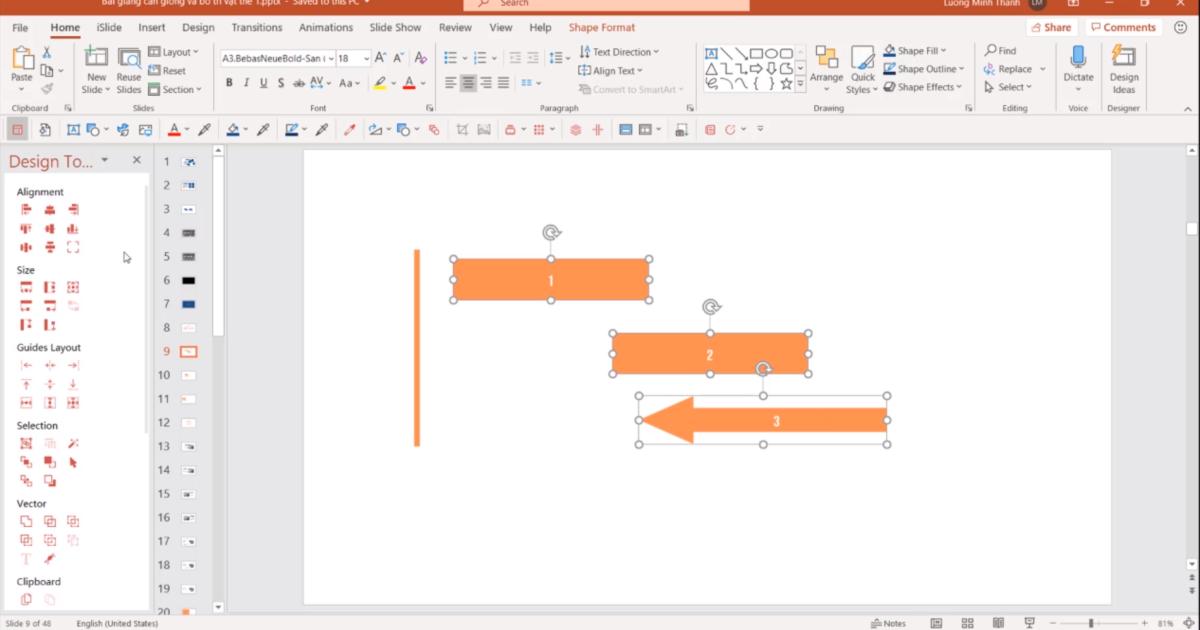This screenshot has width=1200, height=630.
Task: Justify paragraph text
Action: coord(503,83)
